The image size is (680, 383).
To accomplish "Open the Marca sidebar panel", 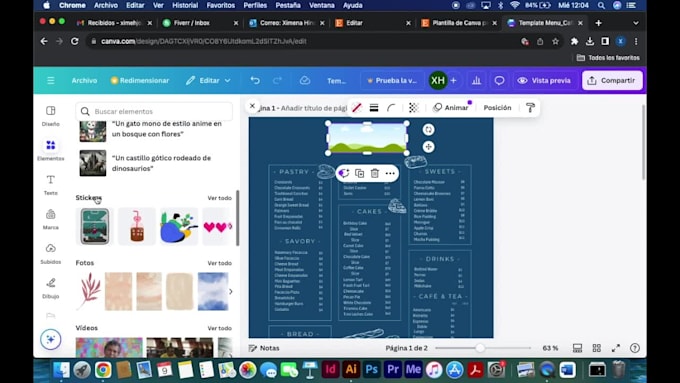I will [51, 219].
